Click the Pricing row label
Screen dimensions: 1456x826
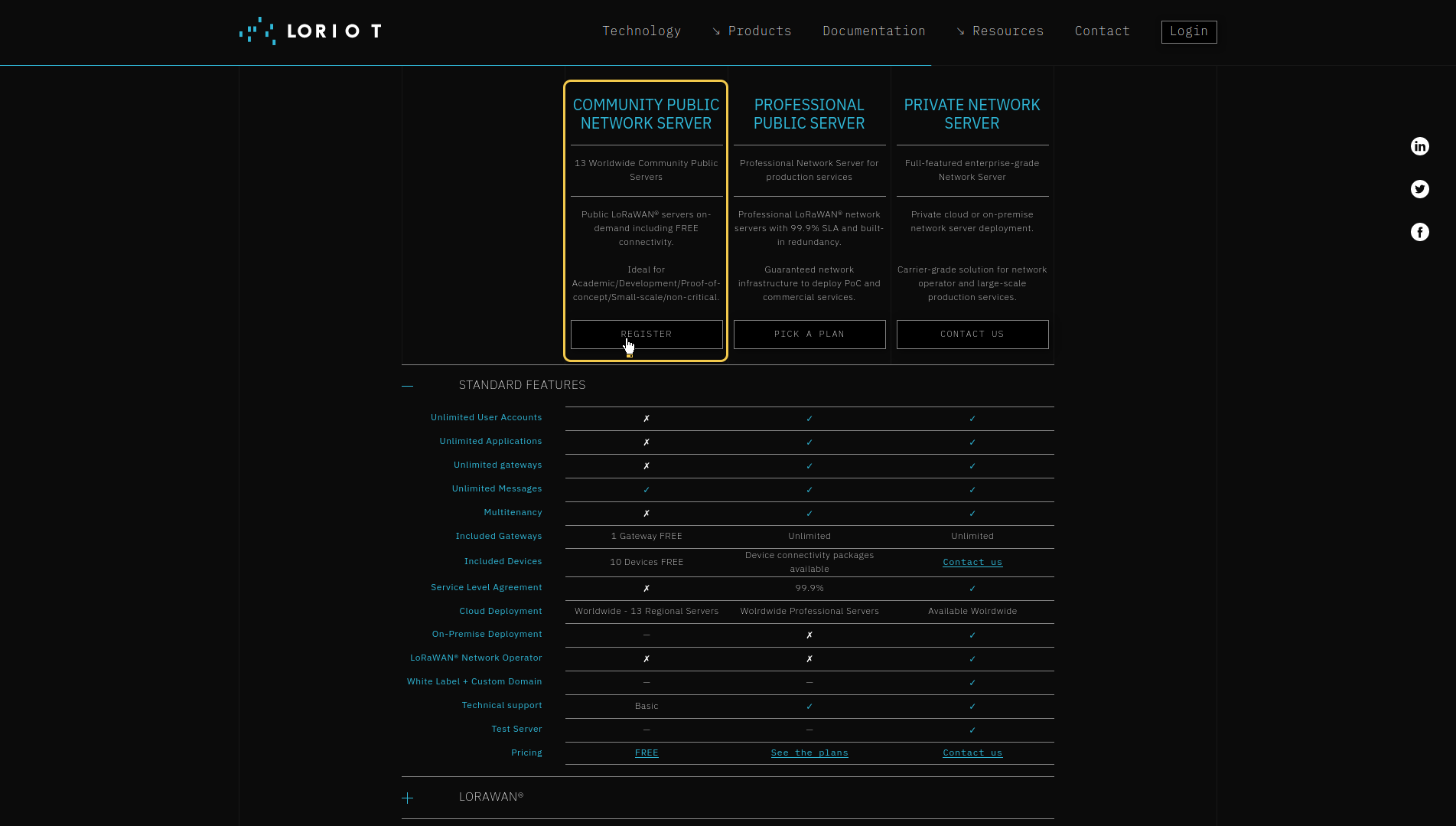(526, 753)
